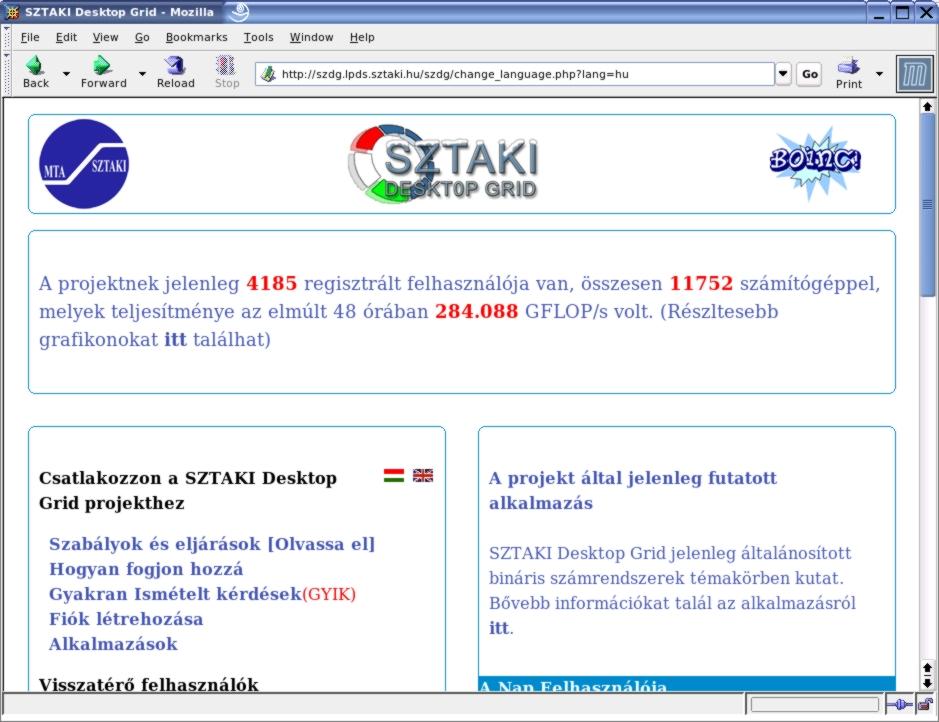The image size is (939, 722).
Task: Click the scrollbar down arrow at bottom
Action: click(x=927, y=682)
